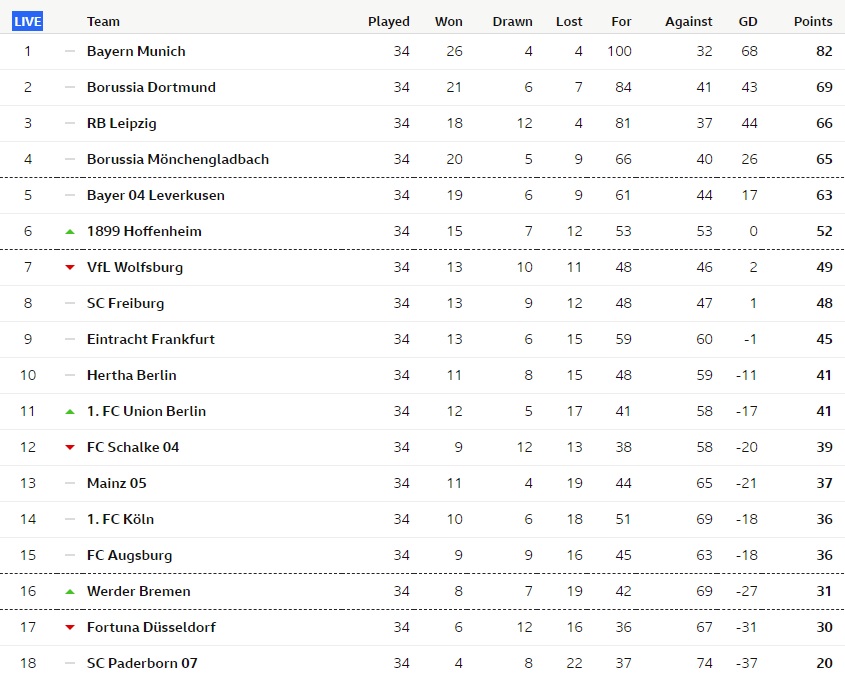Viewport: 845px width, 678px height.
Task: Select the GD column header
Action: pos(748,22)
